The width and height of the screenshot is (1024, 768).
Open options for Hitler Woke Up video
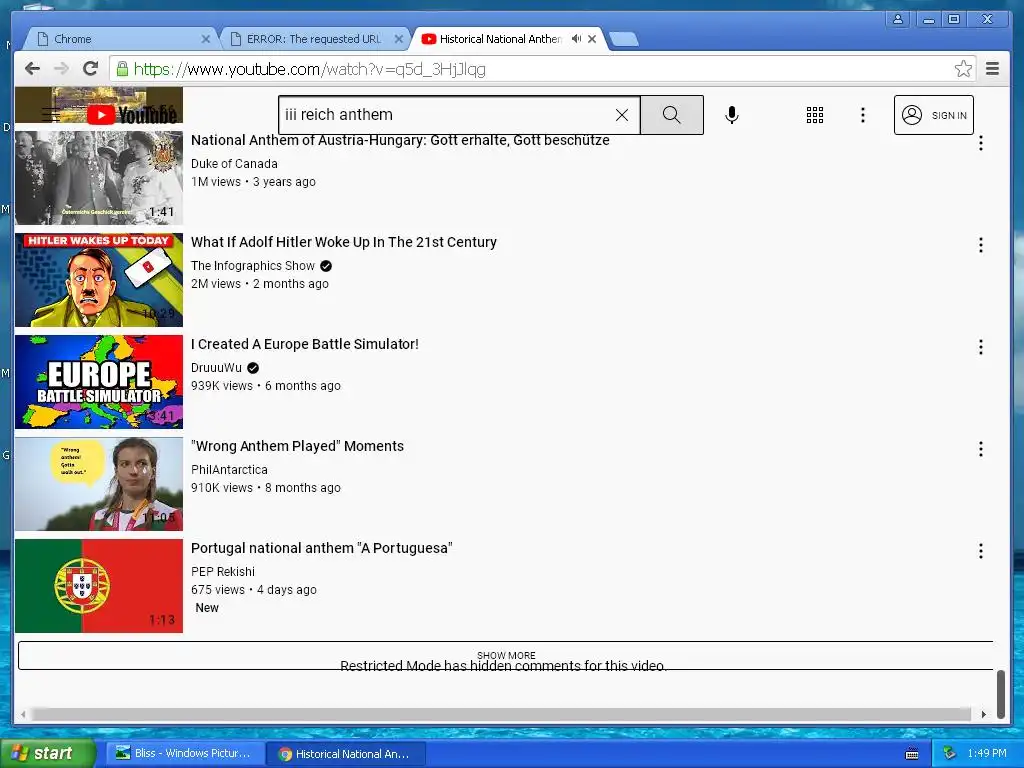click(980, 245)
